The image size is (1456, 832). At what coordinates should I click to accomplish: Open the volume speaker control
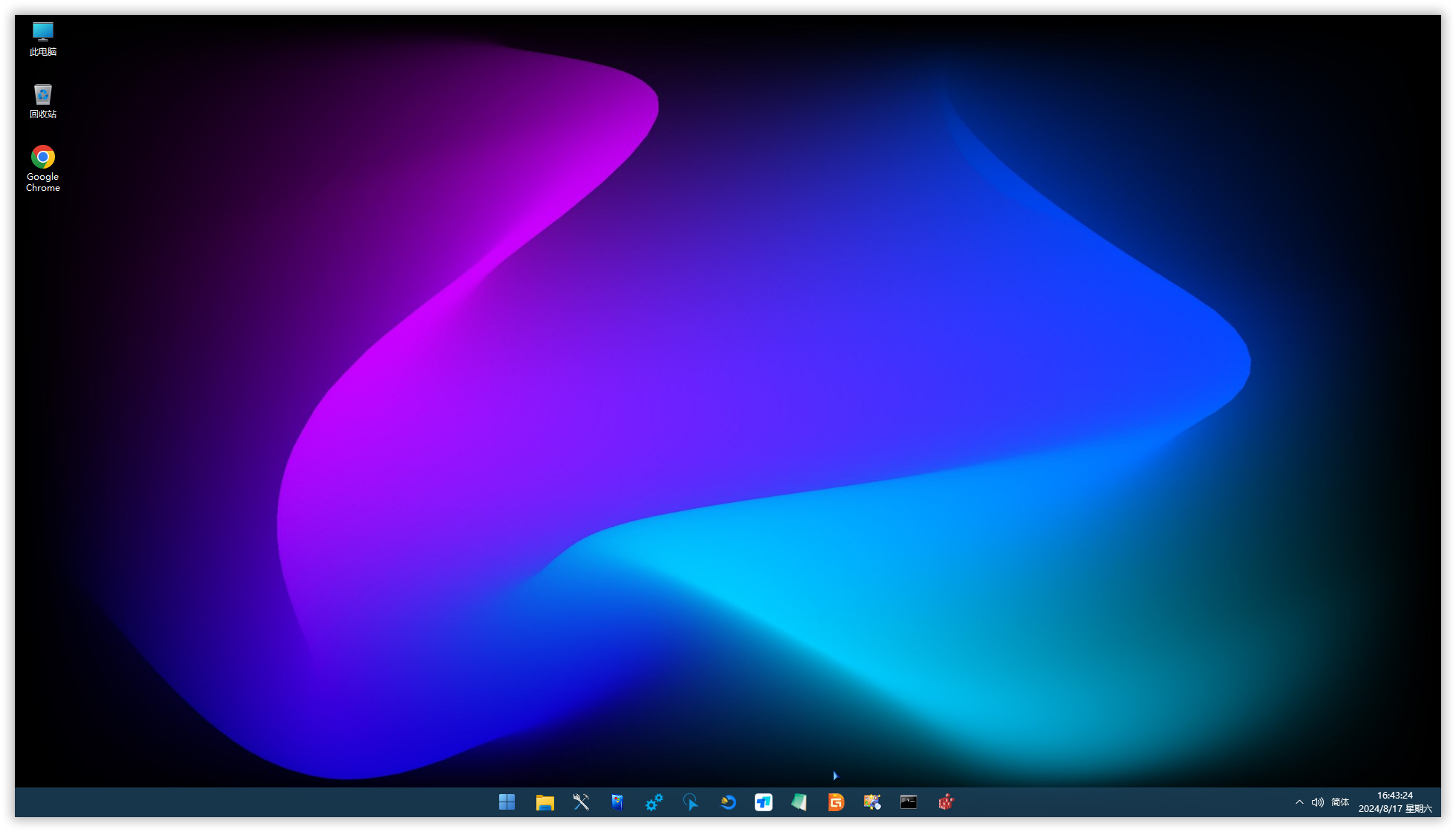[1318, 802]
